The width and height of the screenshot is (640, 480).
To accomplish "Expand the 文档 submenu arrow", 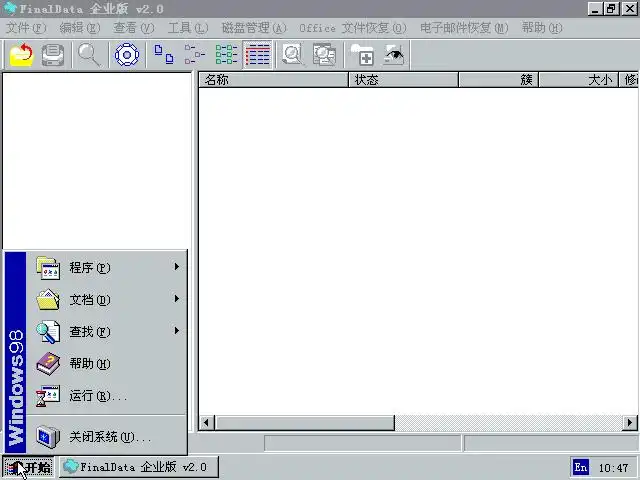I will point(177,298).
